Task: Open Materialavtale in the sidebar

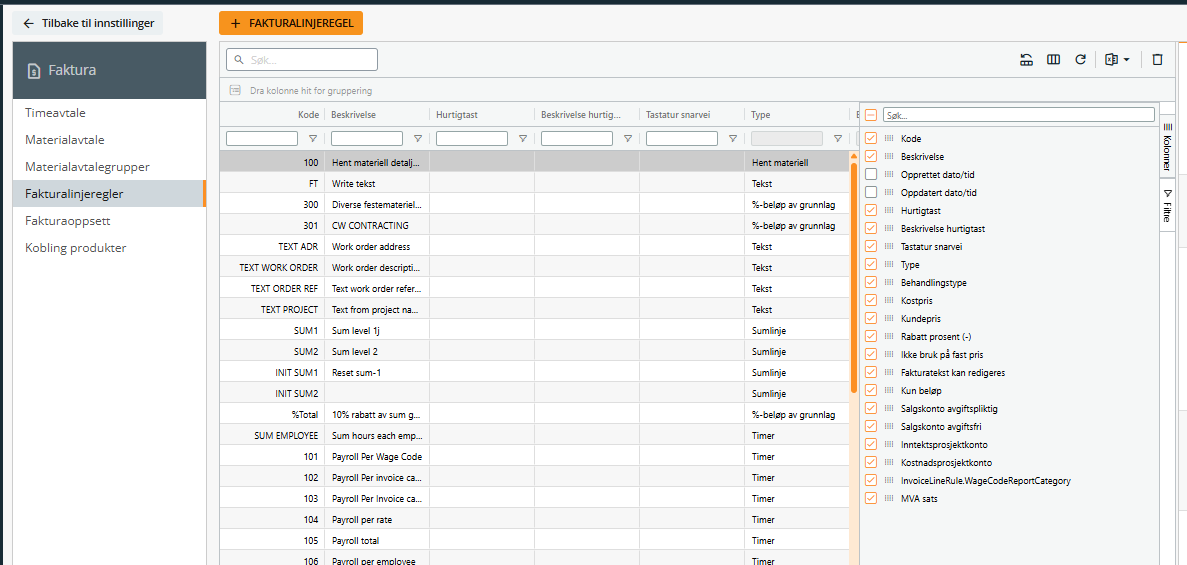Action: [x=109, y=140]
